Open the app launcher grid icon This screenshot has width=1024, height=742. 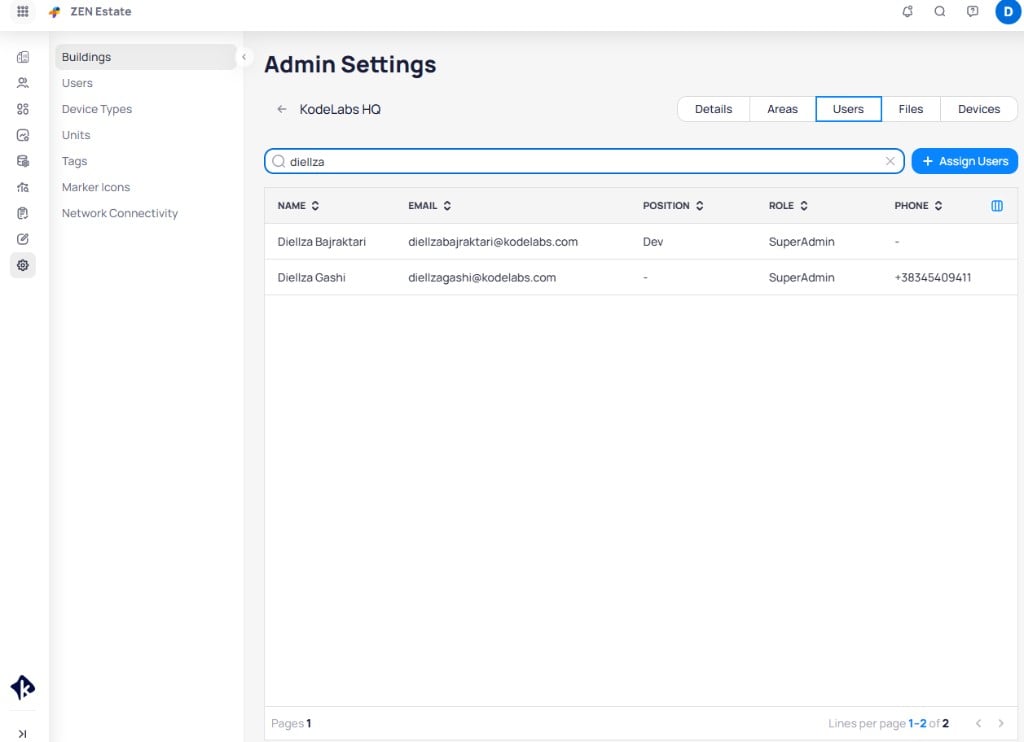(x=23, y=11)
